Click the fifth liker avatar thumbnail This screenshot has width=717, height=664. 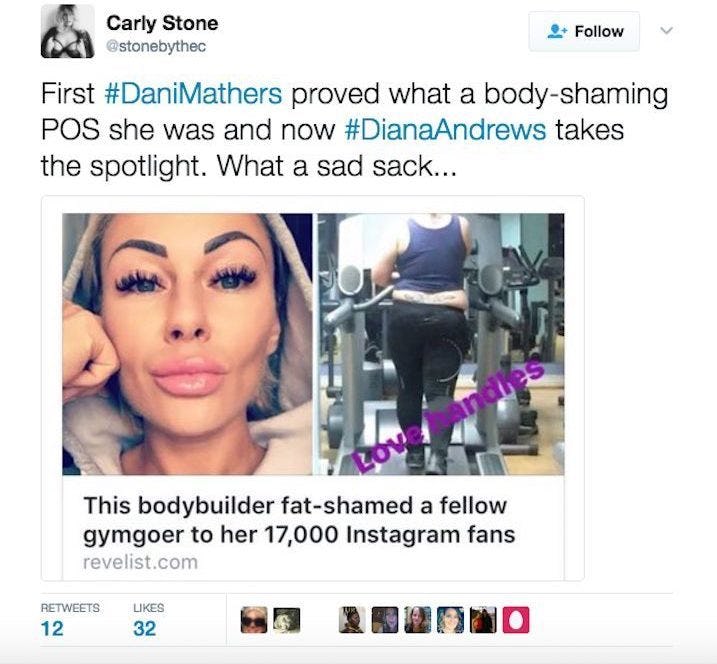tap(417, 620)
